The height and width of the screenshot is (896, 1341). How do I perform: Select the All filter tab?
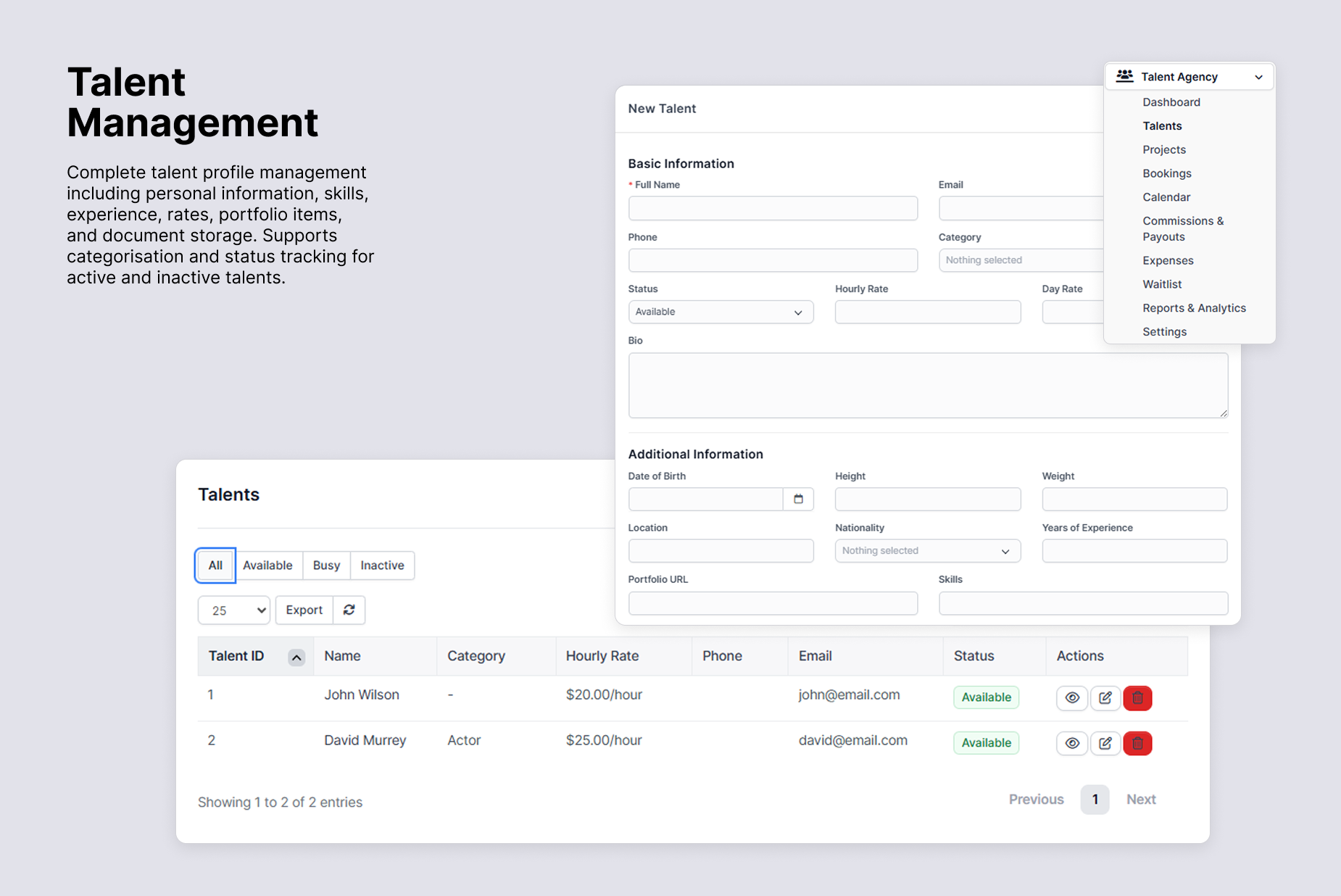(215, 565)
